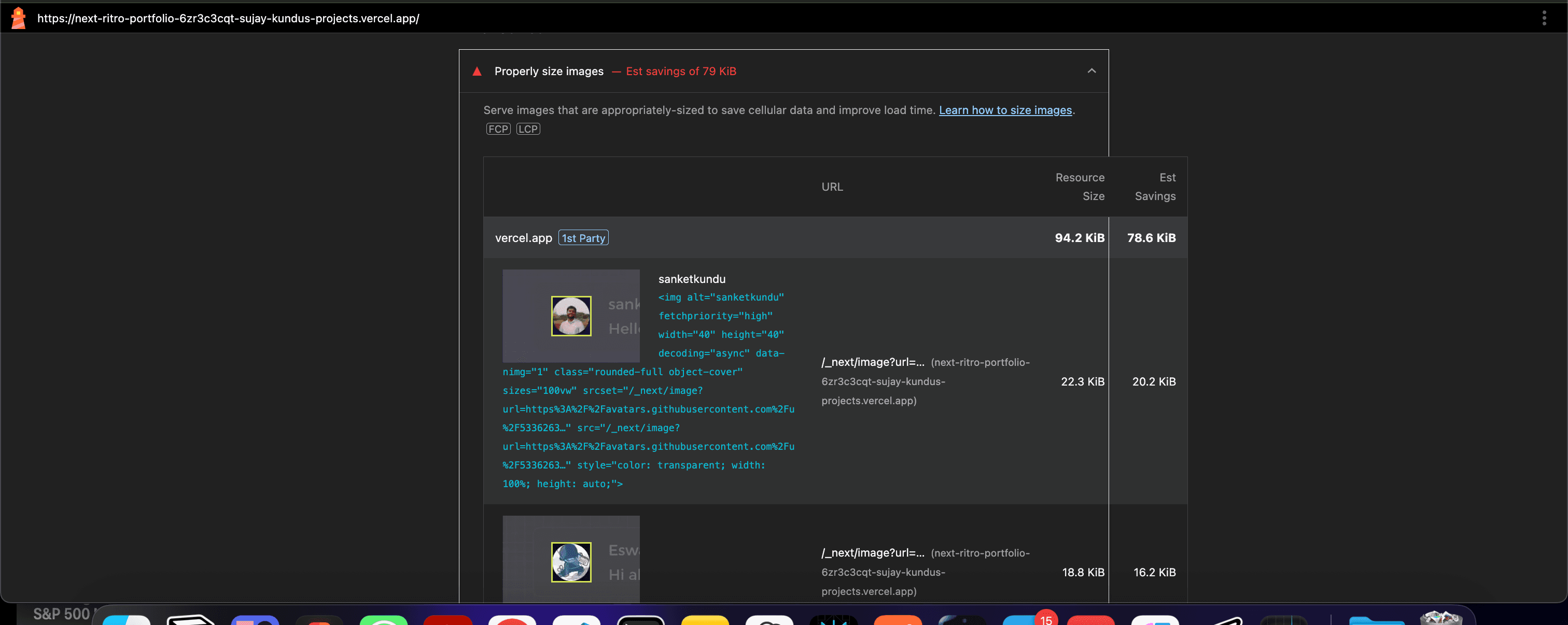
Task: Click the sanketkundu avatar screenshot thumbnail
Action: point(571,316)
